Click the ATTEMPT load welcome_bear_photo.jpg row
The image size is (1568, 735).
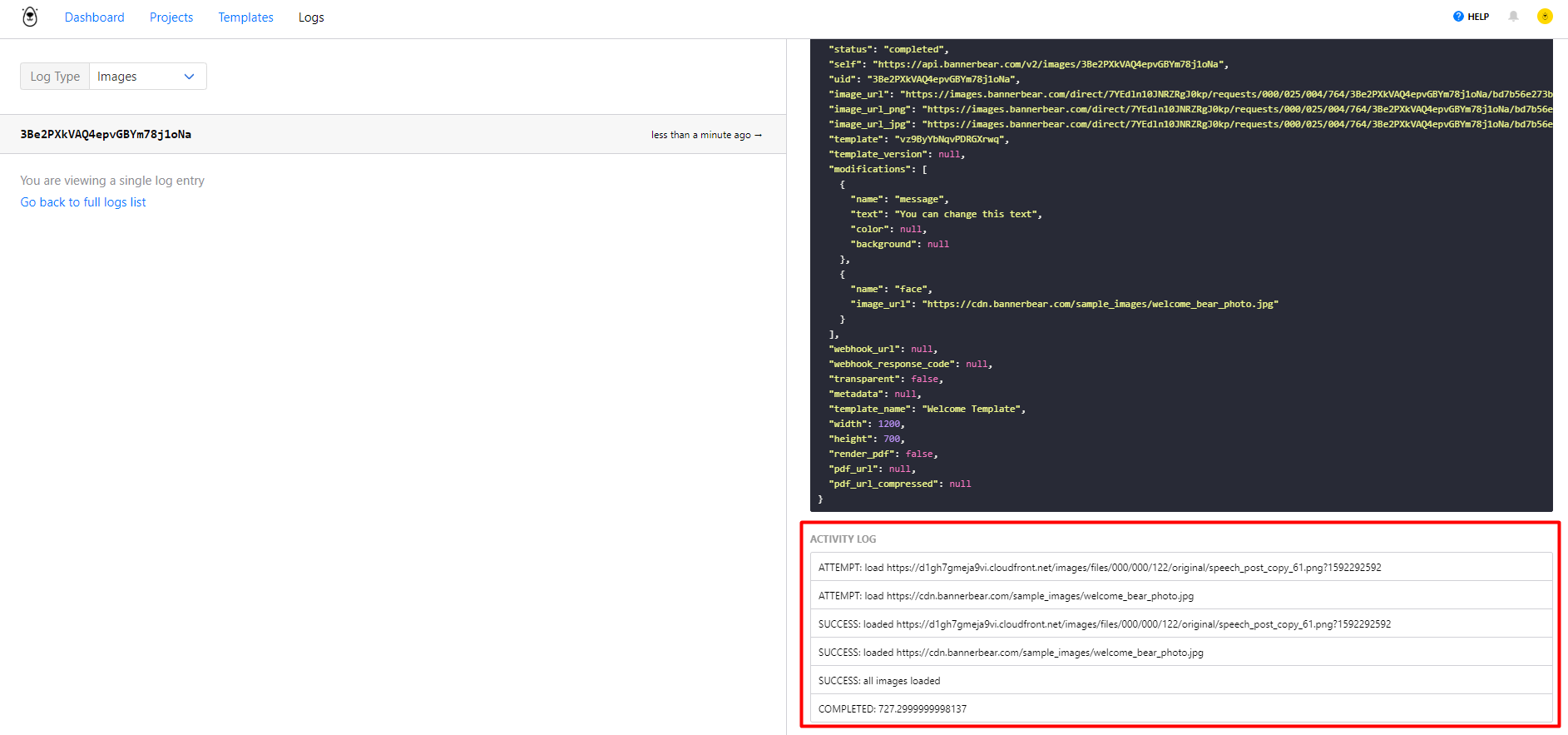pyautogui.click(x=1006, y=596)
